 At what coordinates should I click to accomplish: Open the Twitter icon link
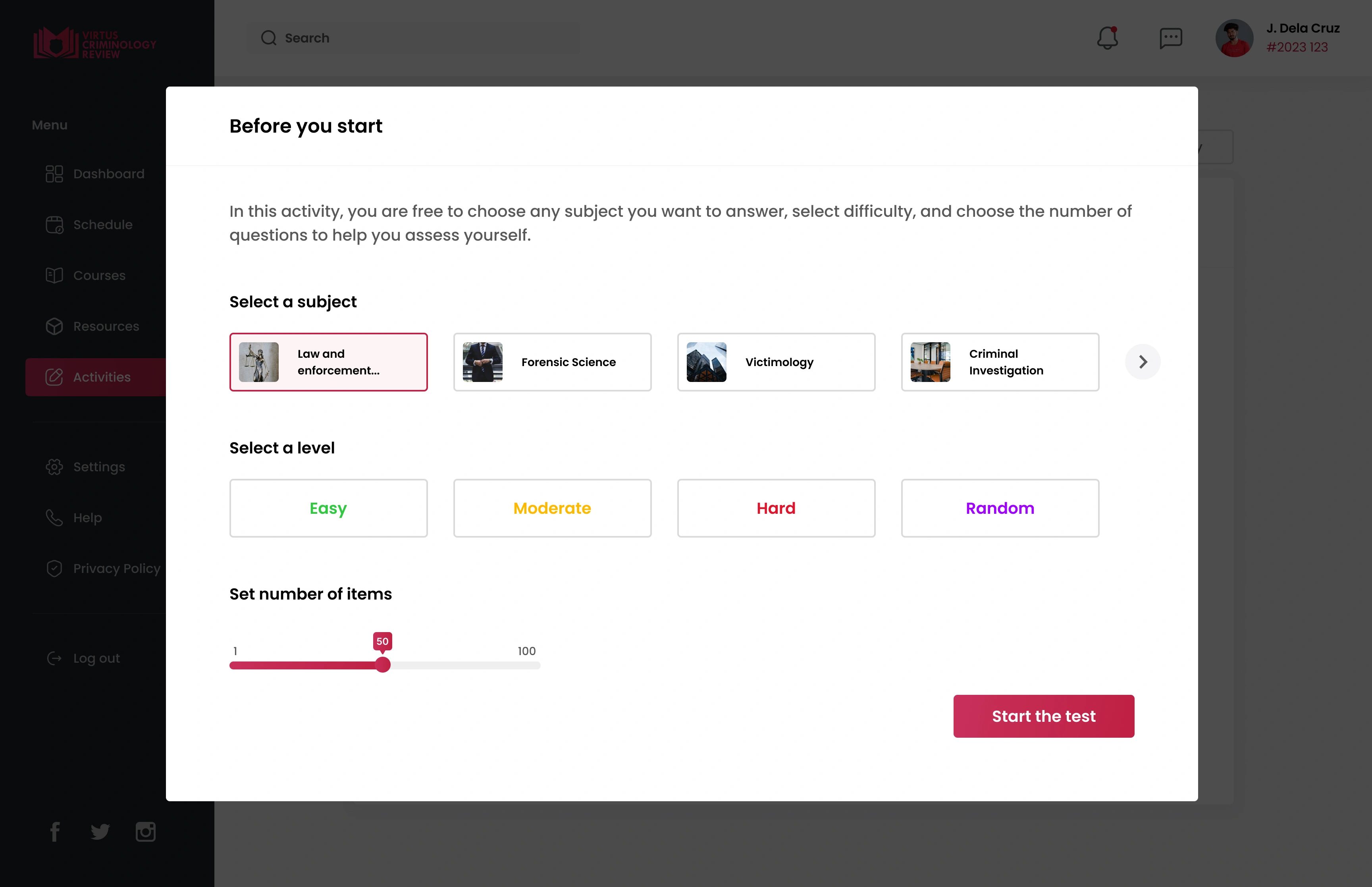(100, 831)
